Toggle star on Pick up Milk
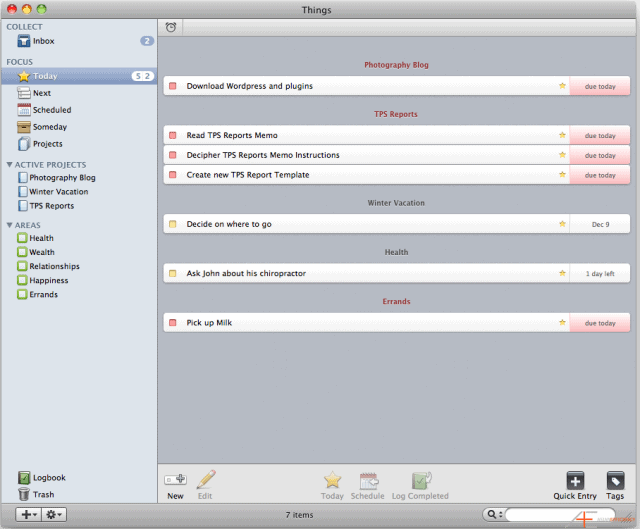This screenshot has width=640, height=529. [562, 322]
